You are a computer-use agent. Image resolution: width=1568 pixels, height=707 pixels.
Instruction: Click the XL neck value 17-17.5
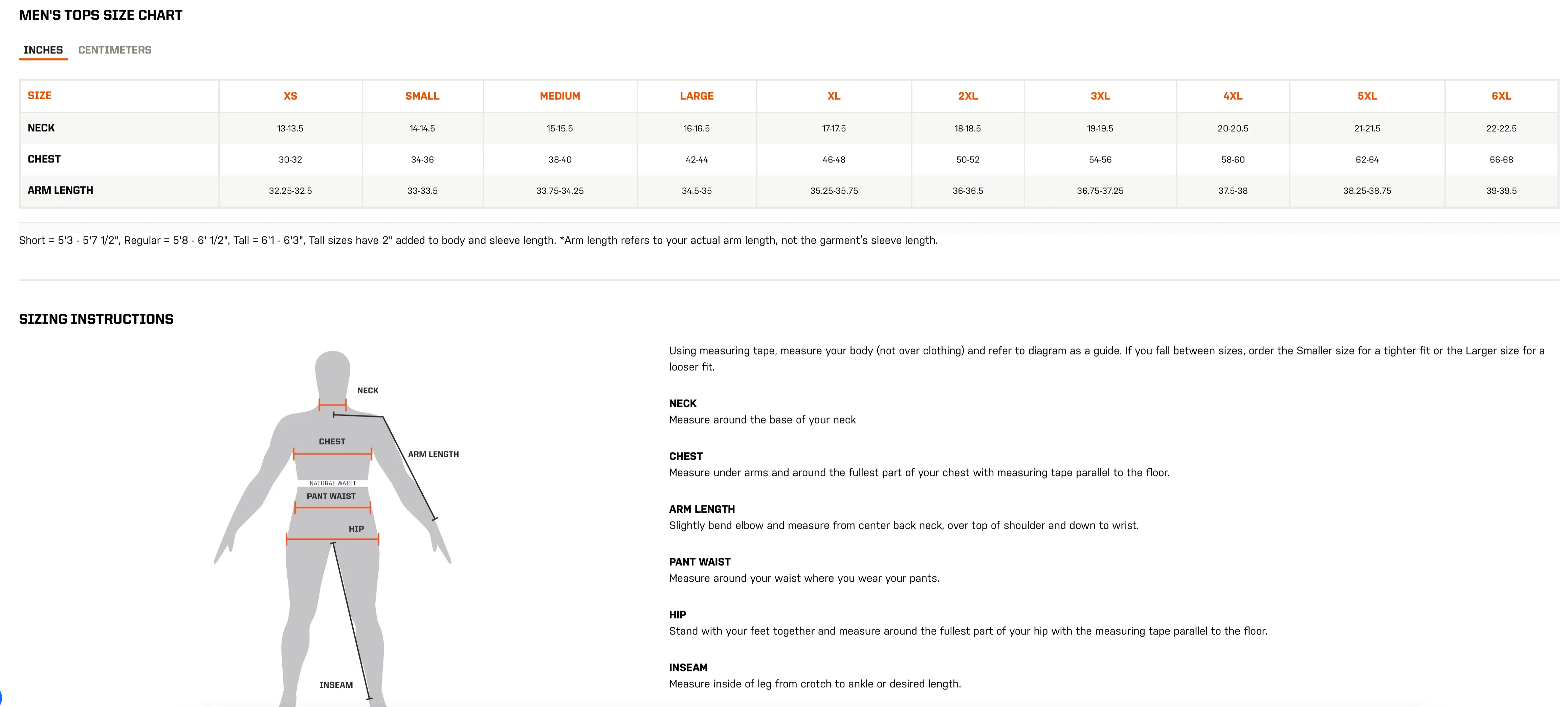pyautogui.click(x=833, y=128)
